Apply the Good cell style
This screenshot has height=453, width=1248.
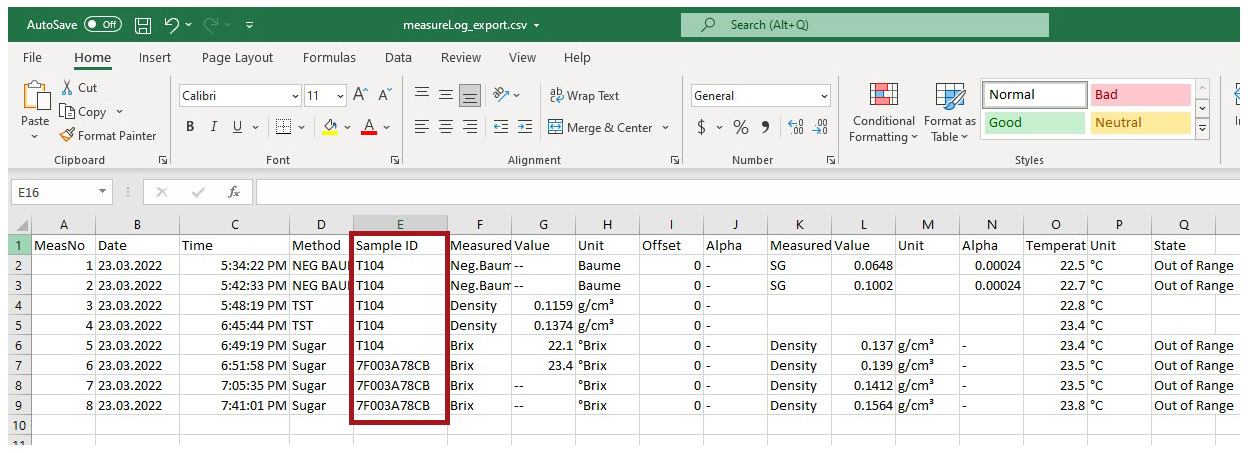pyautogui.click(x=1035, y=122)
